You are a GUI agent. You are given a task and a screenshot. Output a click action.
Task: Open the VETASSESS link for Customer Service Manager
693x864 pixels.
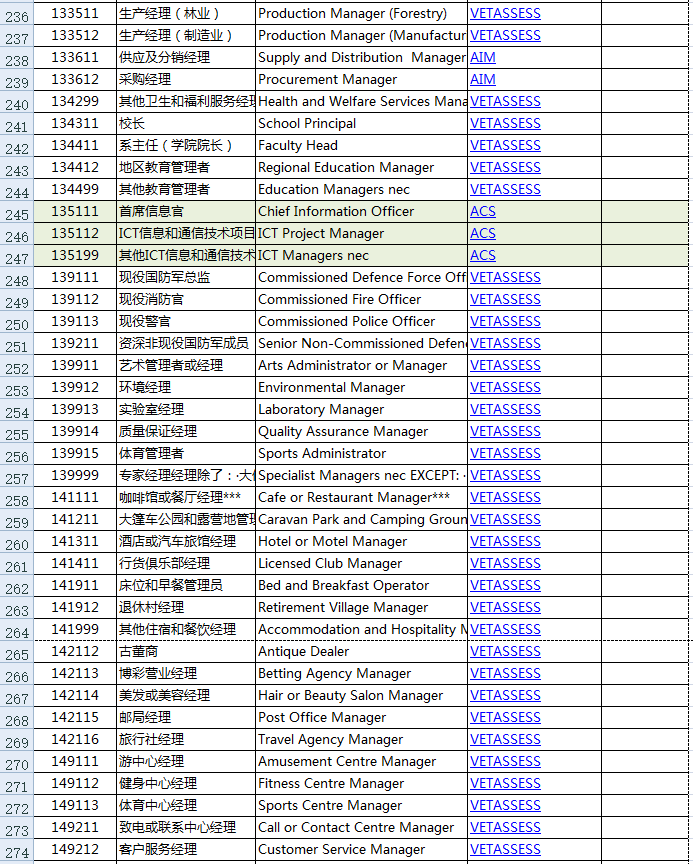[505, 849]
